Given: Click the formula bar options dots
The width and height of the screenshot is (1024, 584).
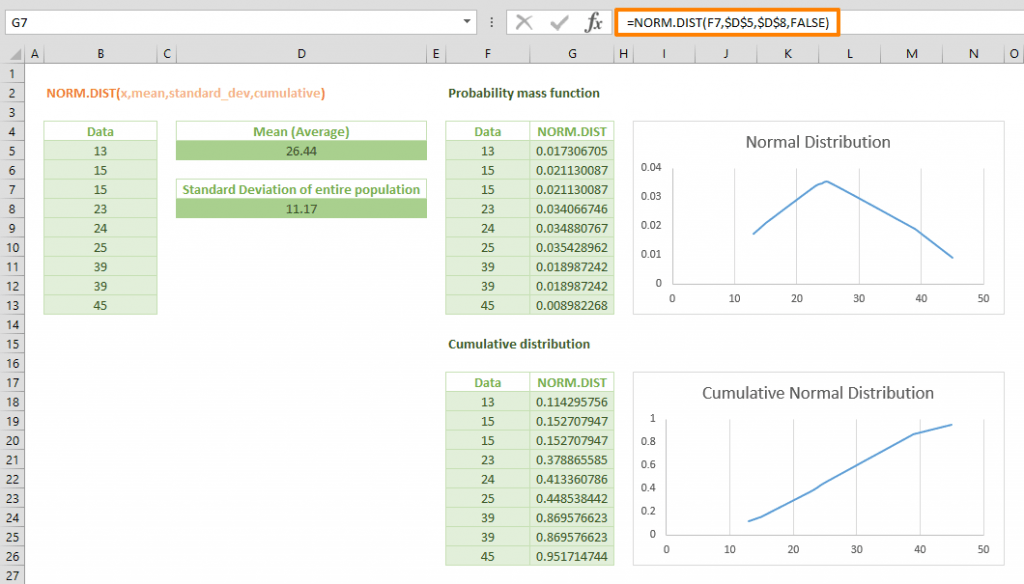Looking at the screenshot, I should [492, 23].
